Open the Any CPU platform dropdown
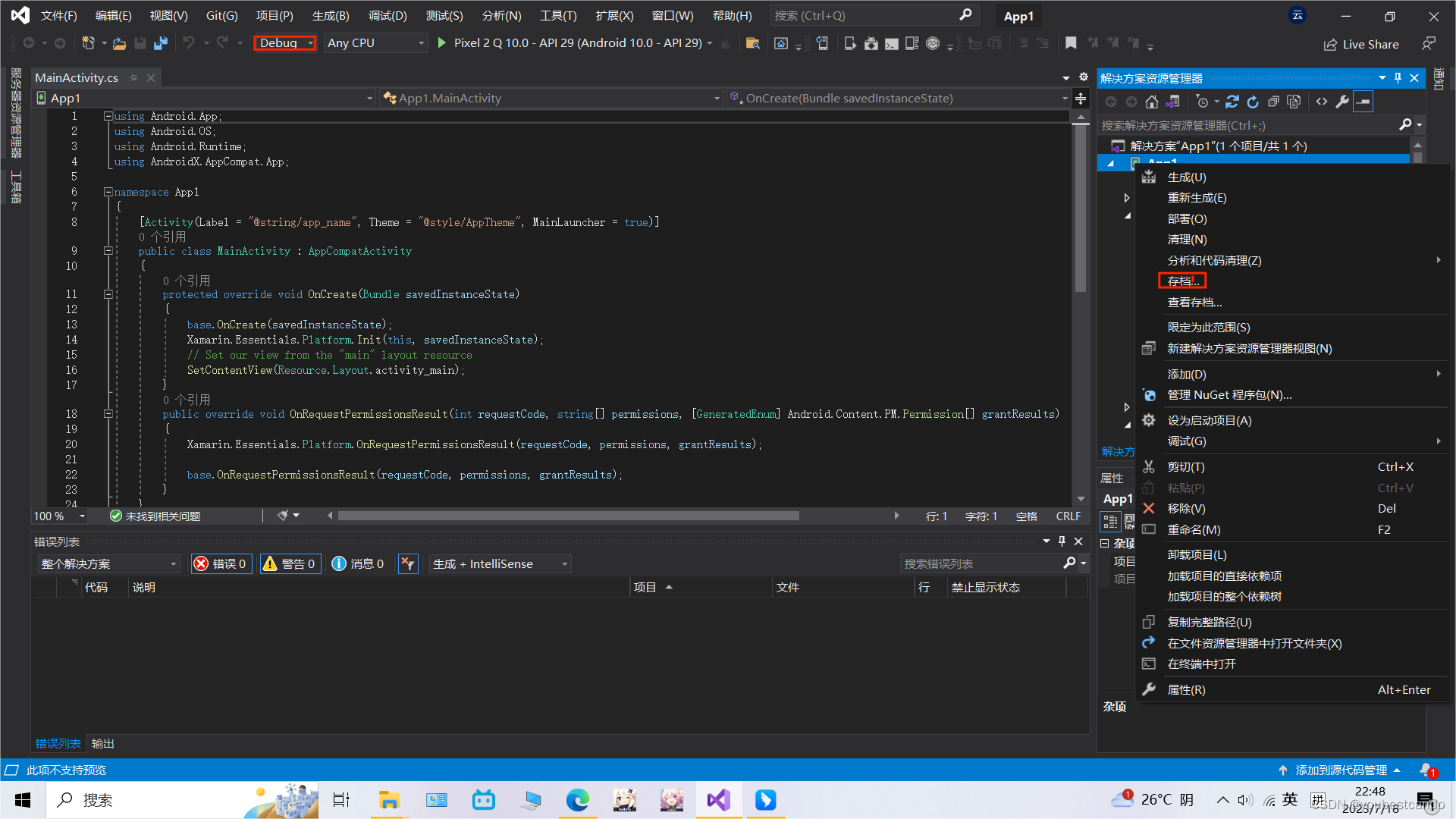1456x819 pixels. pyautogui.click(x=375, y=43)
